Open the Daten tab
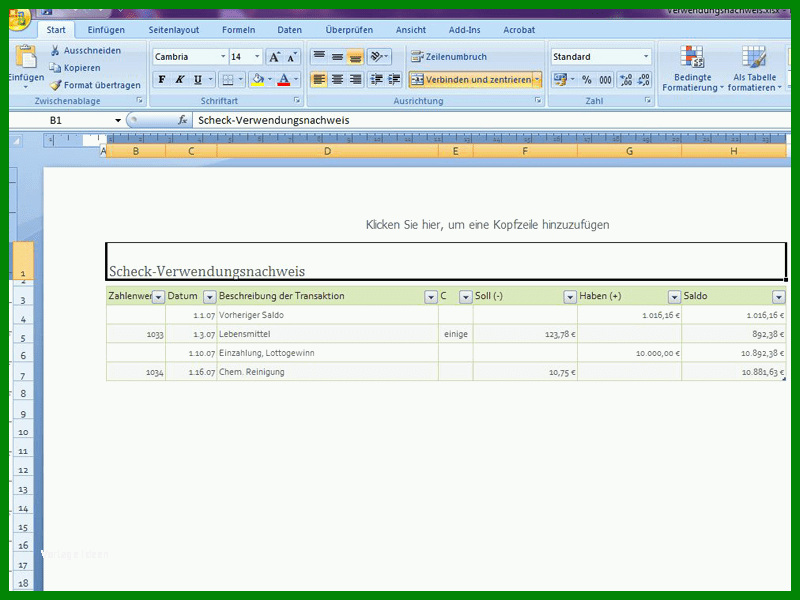Viewport: 800px width, 600px height. click(x=289, y=30)
